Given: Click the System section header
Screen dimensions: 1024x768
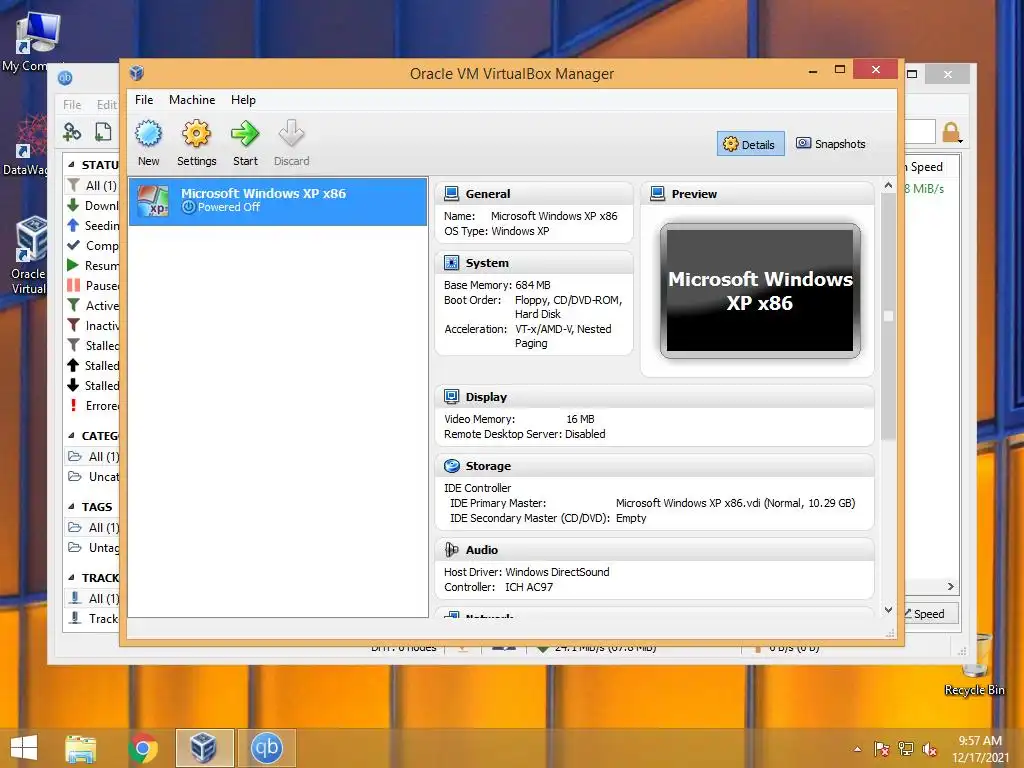Looking at the screenshot, I should (534, 263).
